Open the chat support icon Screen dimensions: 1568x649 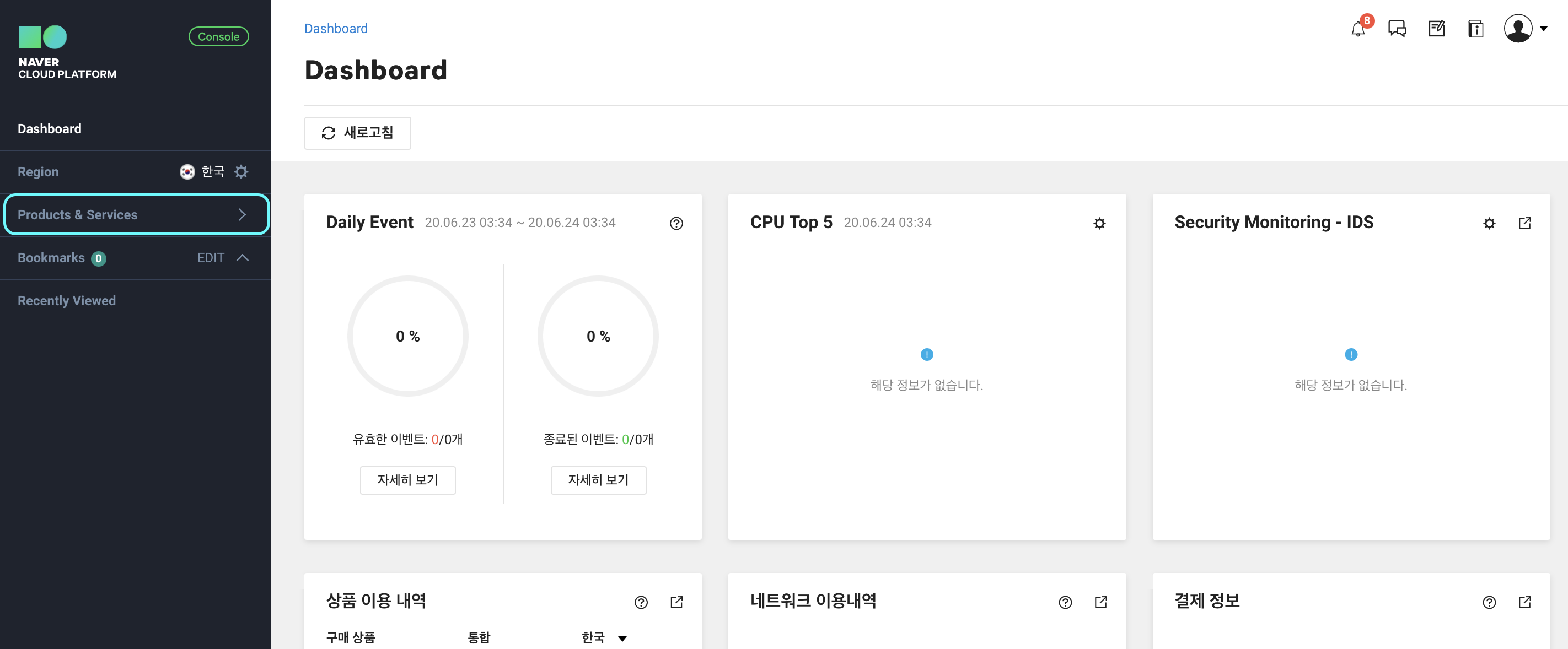(1397, 29)
